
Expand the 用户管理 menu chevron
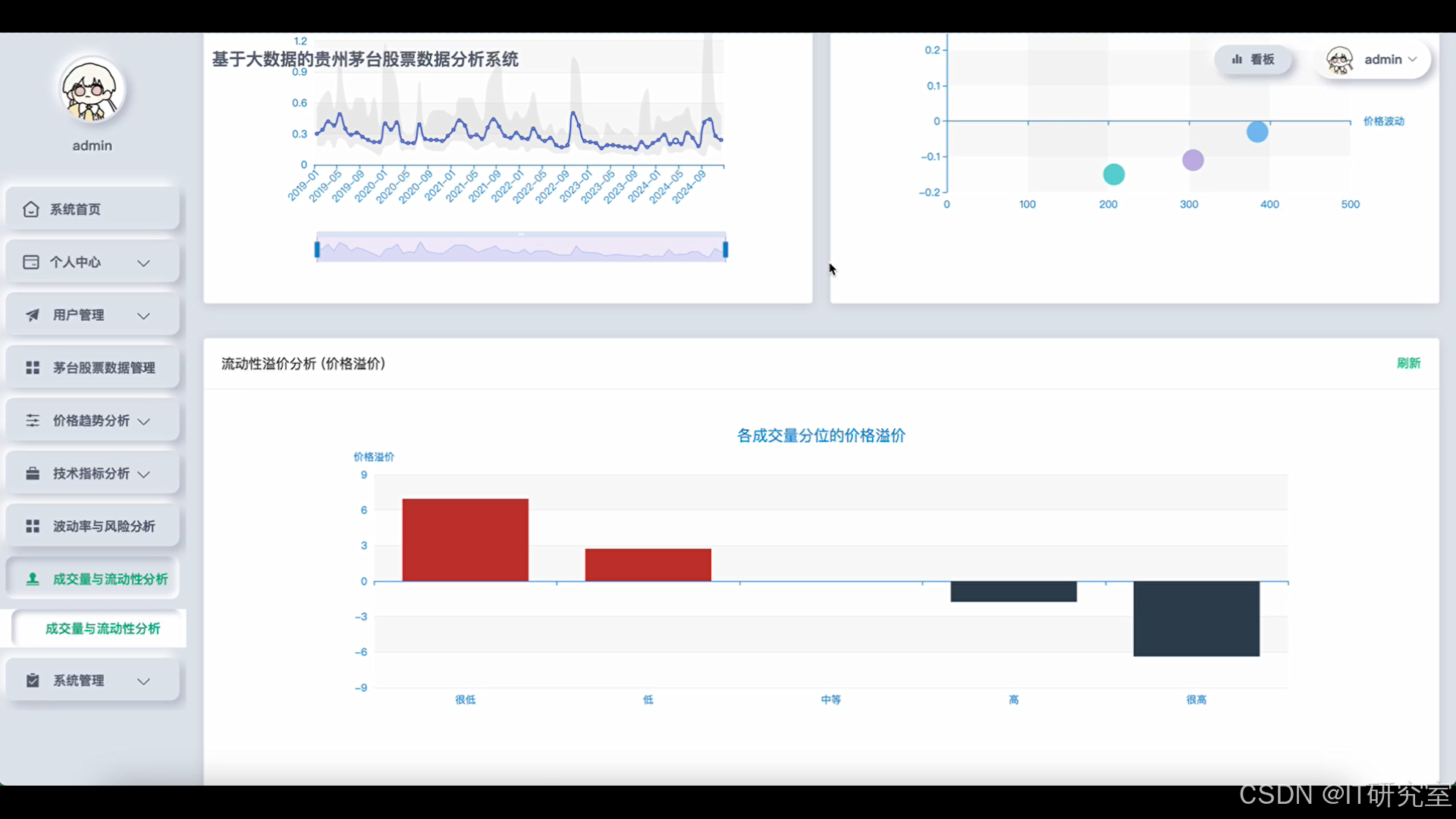tap(143, 315)
